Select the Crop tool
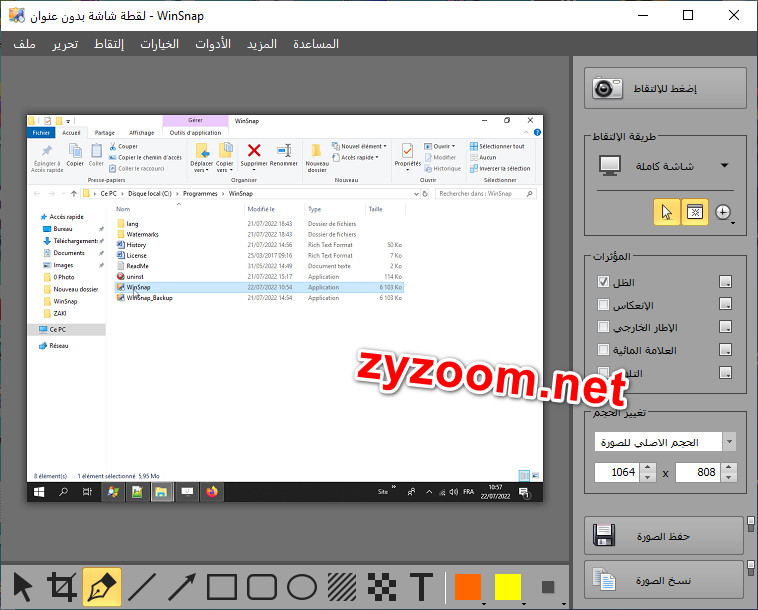 coord(62,587)
